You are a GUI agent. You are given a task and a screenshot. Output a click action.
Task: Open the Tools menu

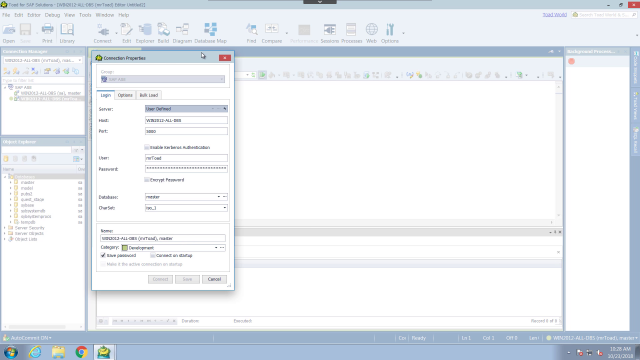pyautogui.click(x=85, y=15)
